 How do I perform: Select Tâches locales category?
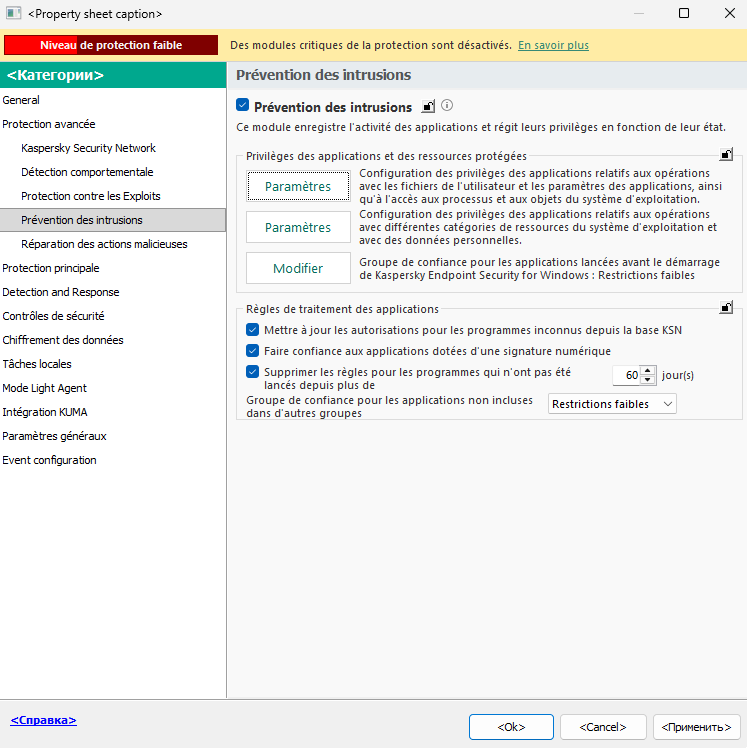click(113, 364)
